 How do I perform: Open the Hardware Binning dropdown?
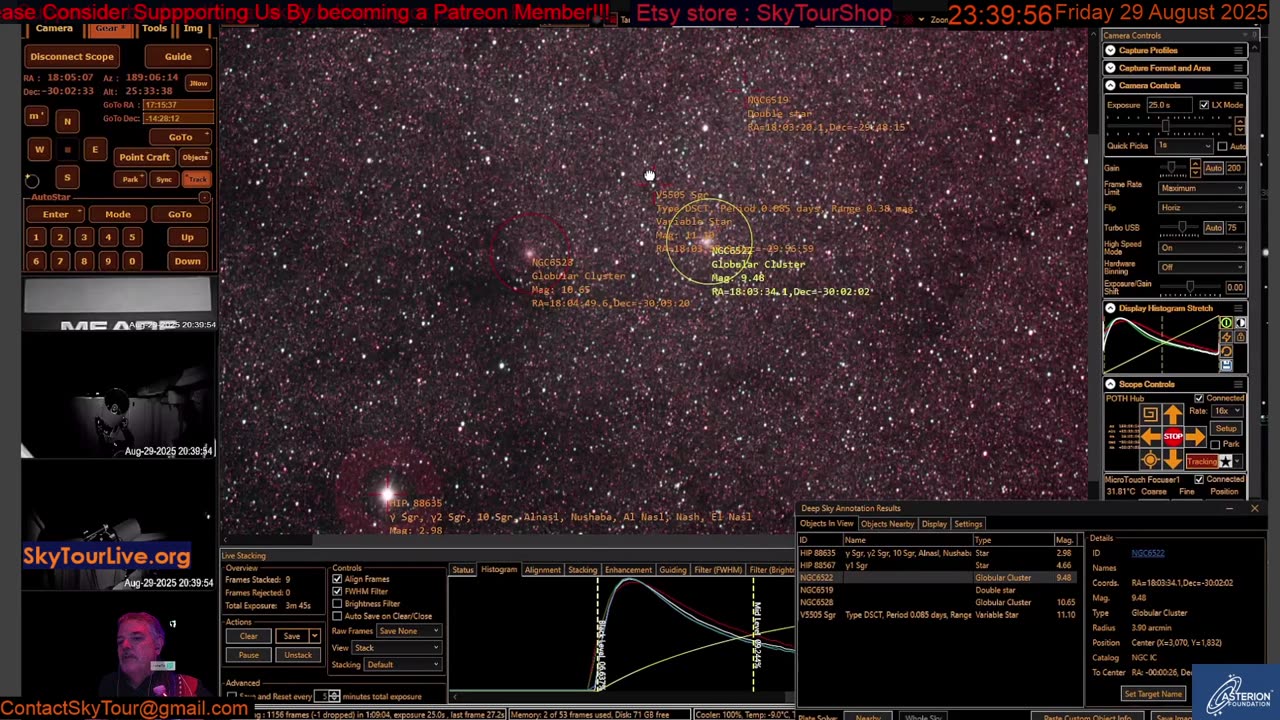1202,267
